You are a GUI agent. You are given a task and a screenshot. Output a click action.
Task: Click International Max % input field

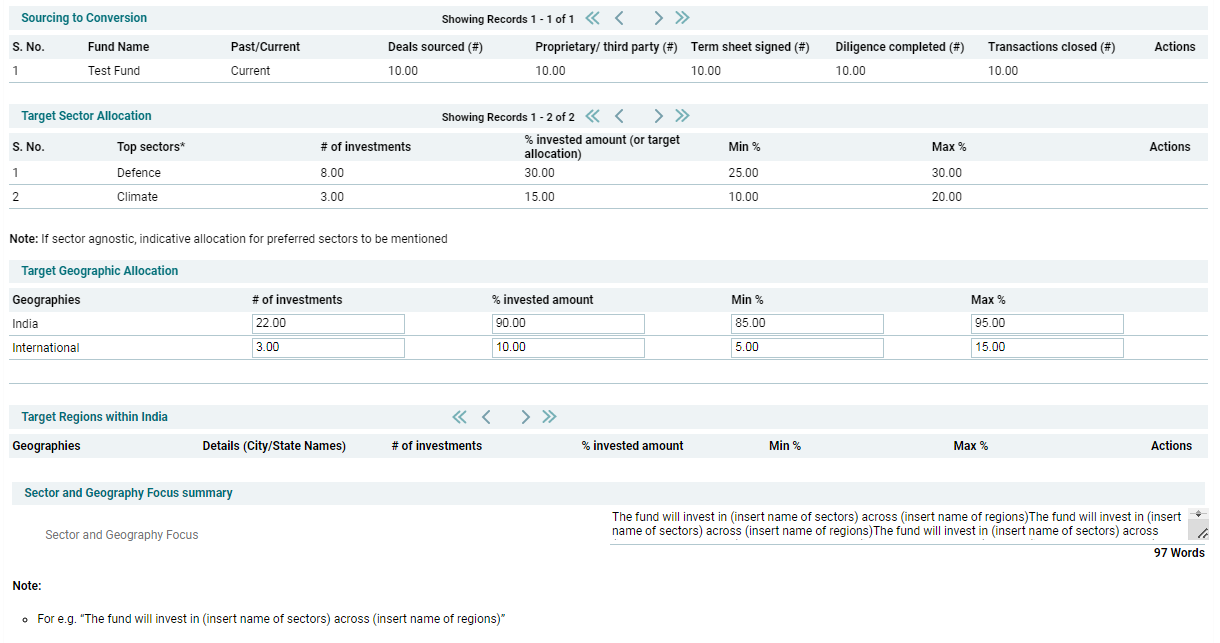[1047, 348]
